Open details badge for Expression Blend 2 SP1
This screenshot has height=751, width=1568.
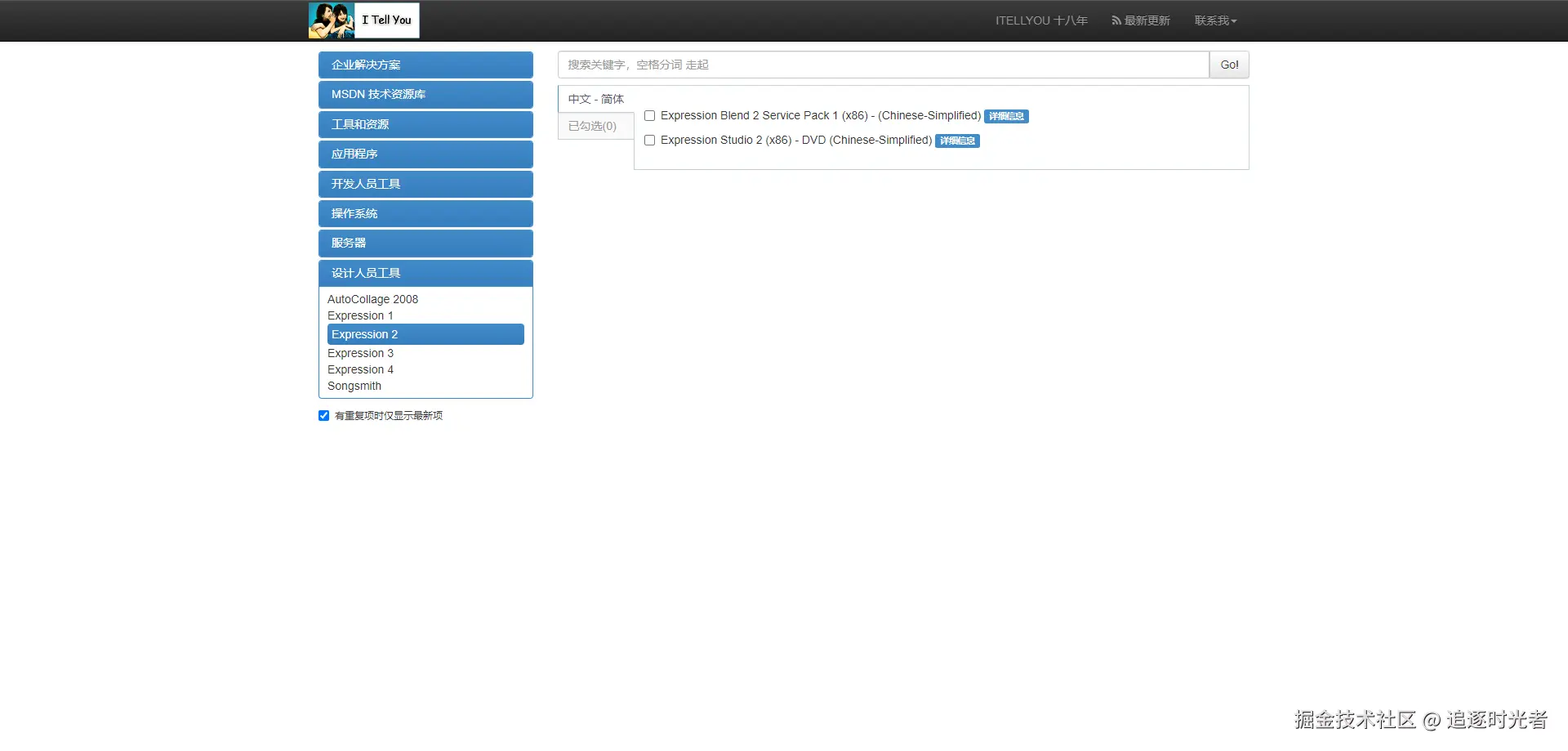click(1006, 117)
